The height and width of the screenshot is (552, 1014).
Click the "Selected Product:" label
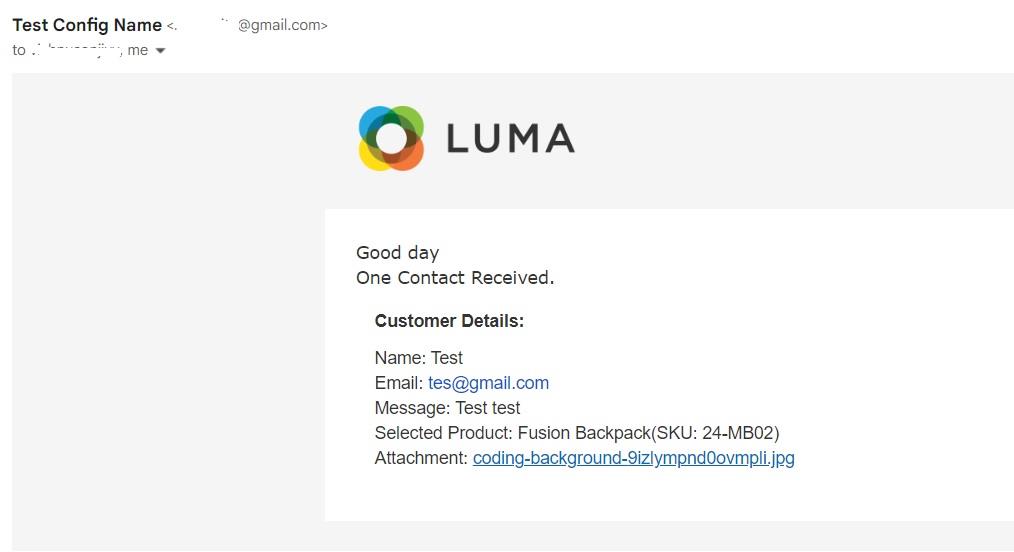443,433
